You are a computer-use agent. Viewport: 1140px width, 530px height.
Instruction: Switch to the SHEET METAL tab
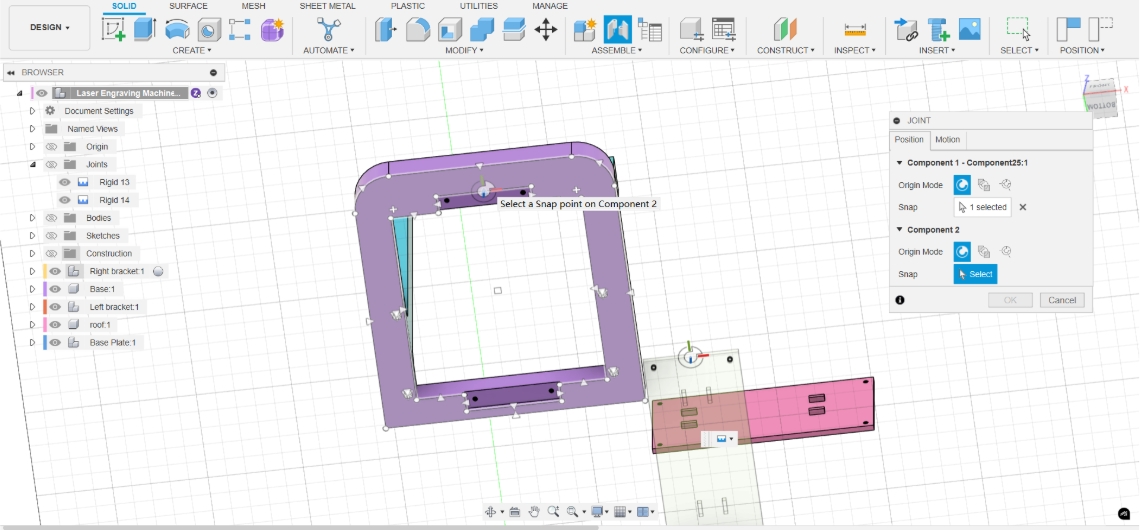tap(328, 6)
